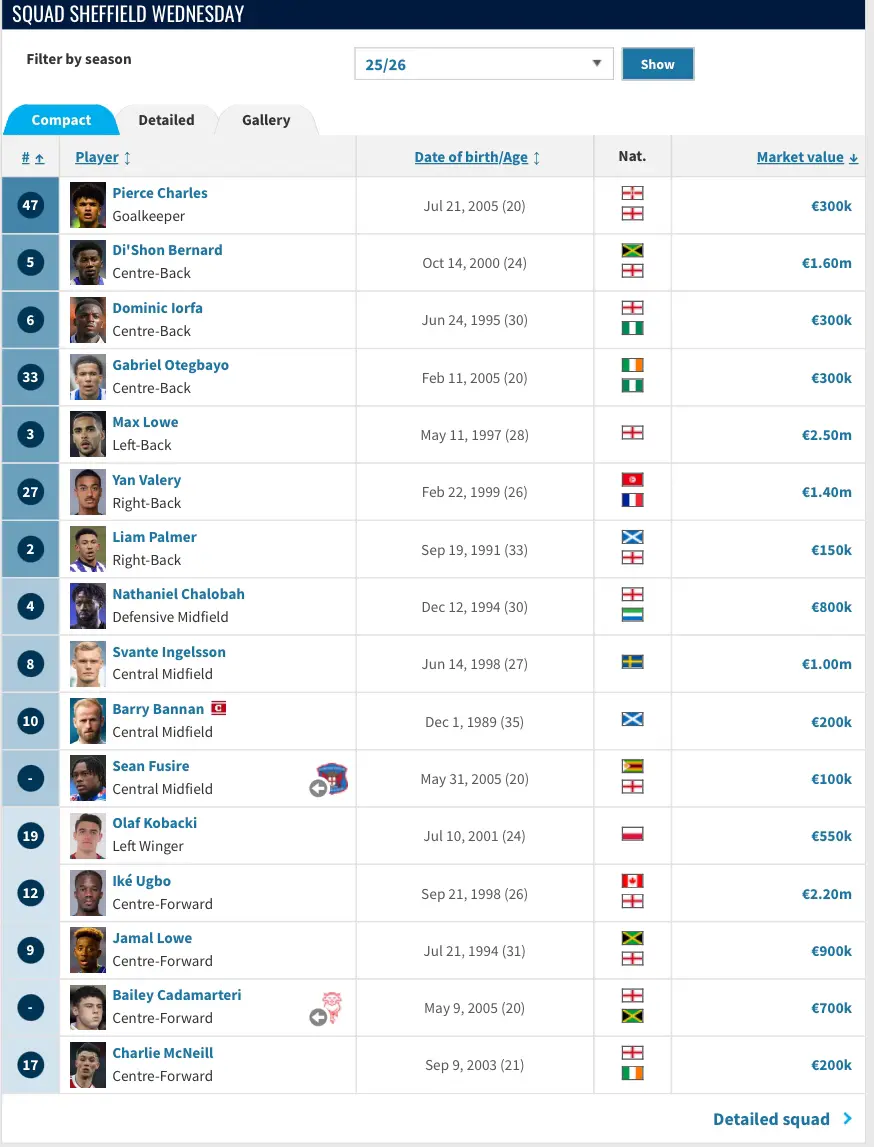The width and height of the screenshot is (874, 1147).
Task: Select the Compact tab
Action: click(x=61, y=120)
